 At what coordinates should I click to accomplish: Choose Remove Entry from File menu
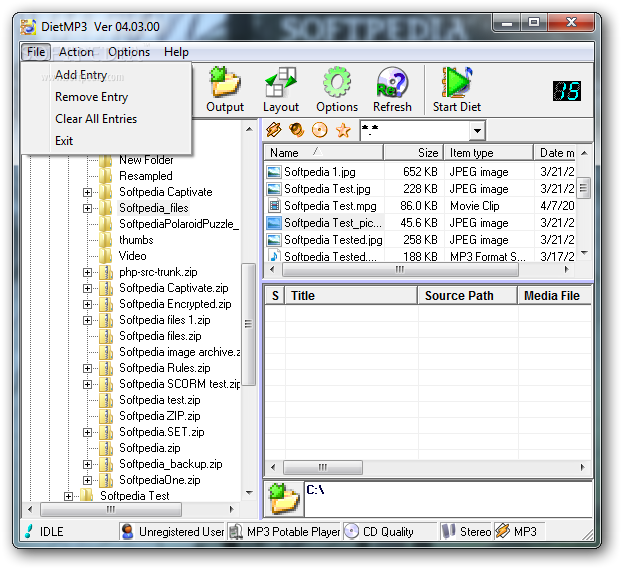click(x=106, y=97)
